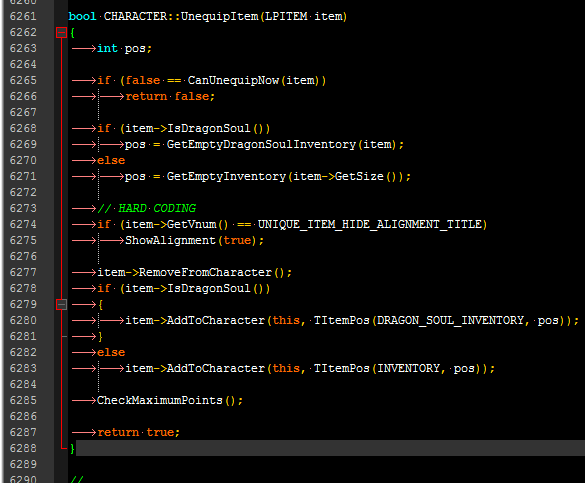This screenshot has height=483, width=585.
Task: Click the 'int pos' declaration
Action: (x=124, y=48)
